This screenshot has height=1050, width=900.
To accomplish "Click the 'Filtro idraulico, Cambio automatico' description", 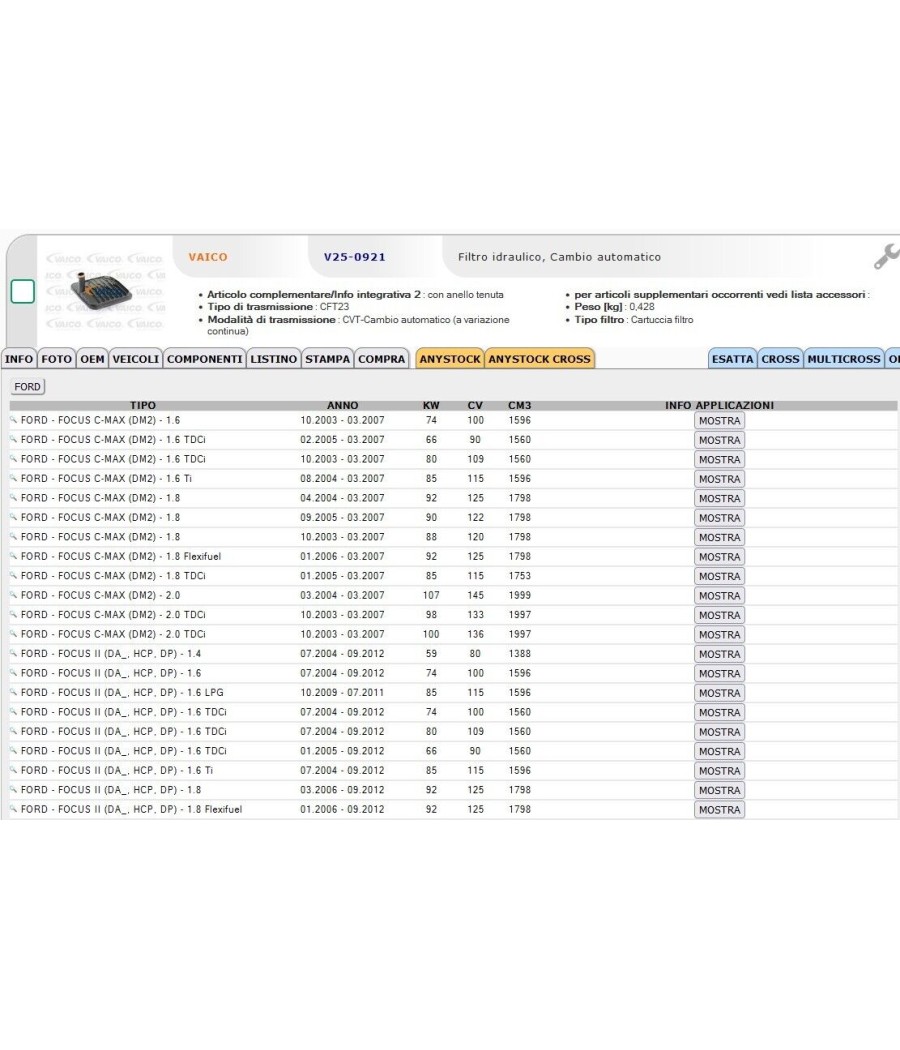I will click(x=559, y=257).
